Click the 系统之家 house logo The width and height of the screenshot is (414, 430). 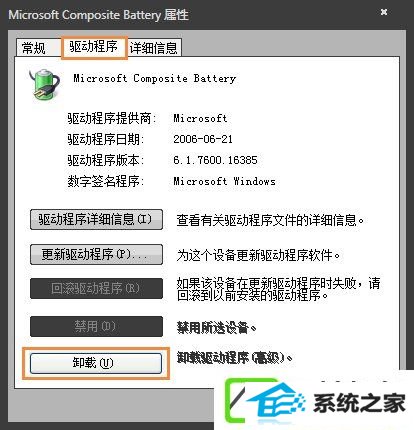267,401
